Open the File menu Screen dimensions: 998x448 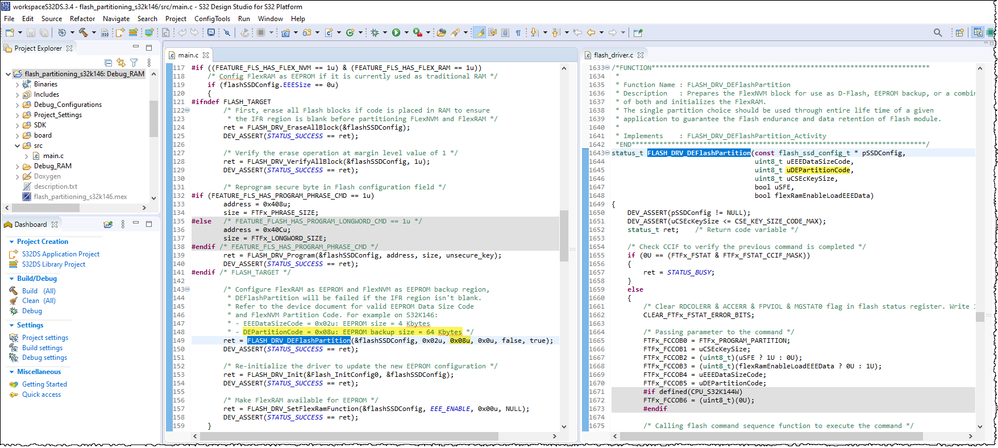[x=9, y=18]
